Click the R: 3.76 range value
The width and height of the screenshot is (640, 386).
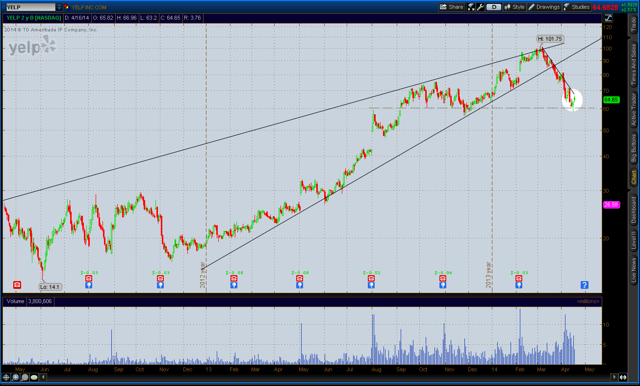(x=192, y=18)
